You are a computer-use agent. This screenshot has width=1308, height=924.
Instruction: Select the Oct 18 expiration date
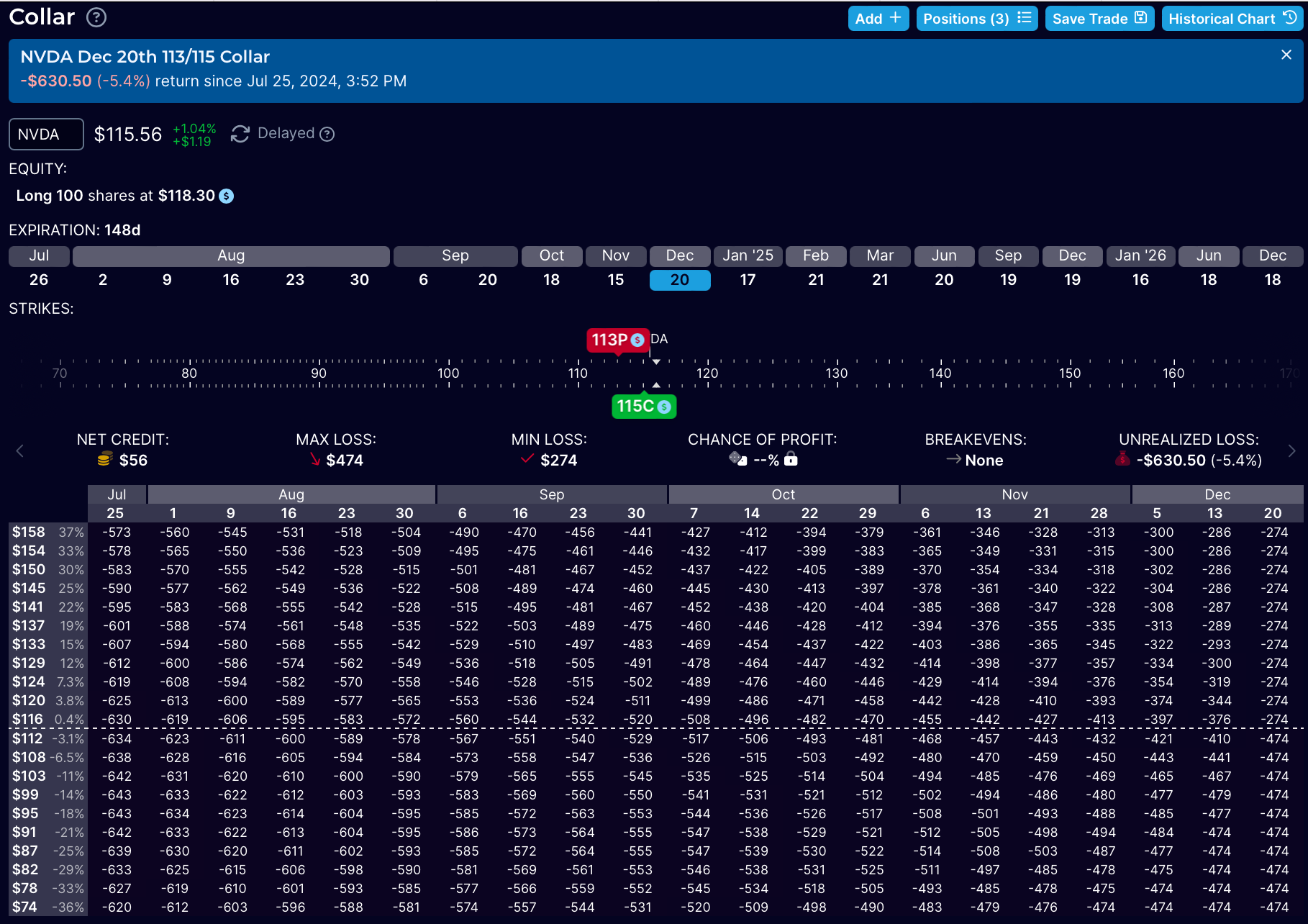[x=552, y=280]
